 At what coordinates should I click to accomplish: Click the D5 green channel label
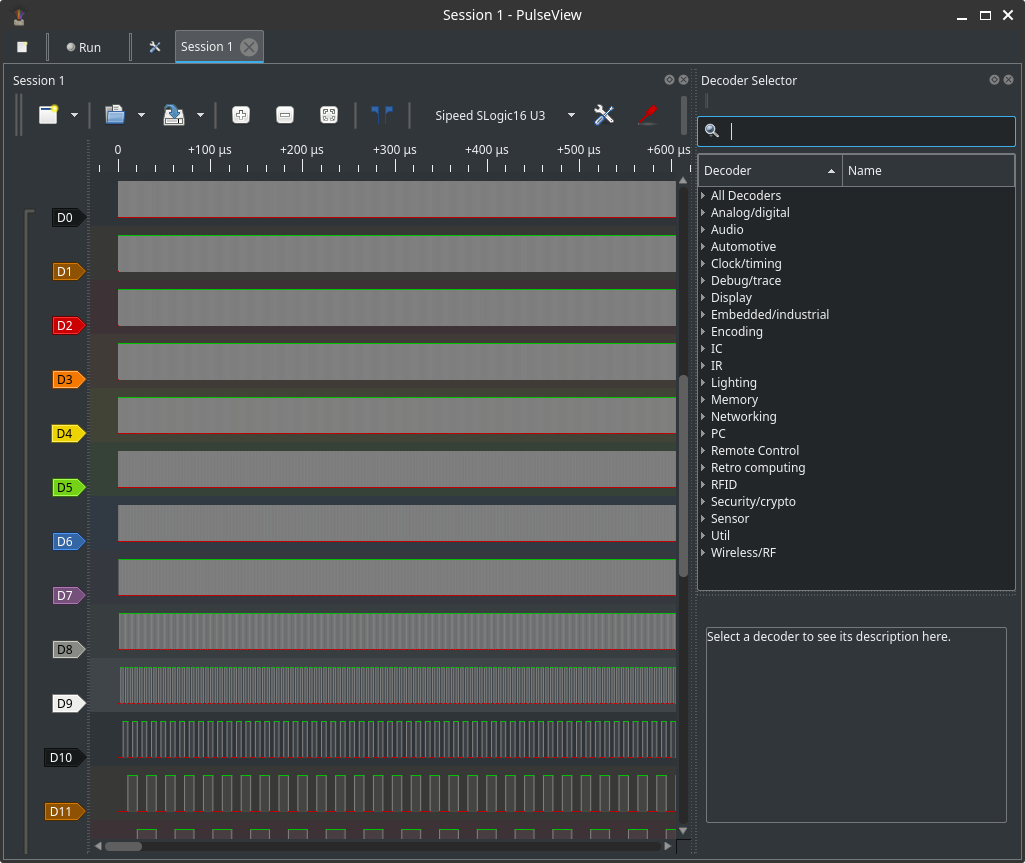pyautogui.click(x=66, y=488)
